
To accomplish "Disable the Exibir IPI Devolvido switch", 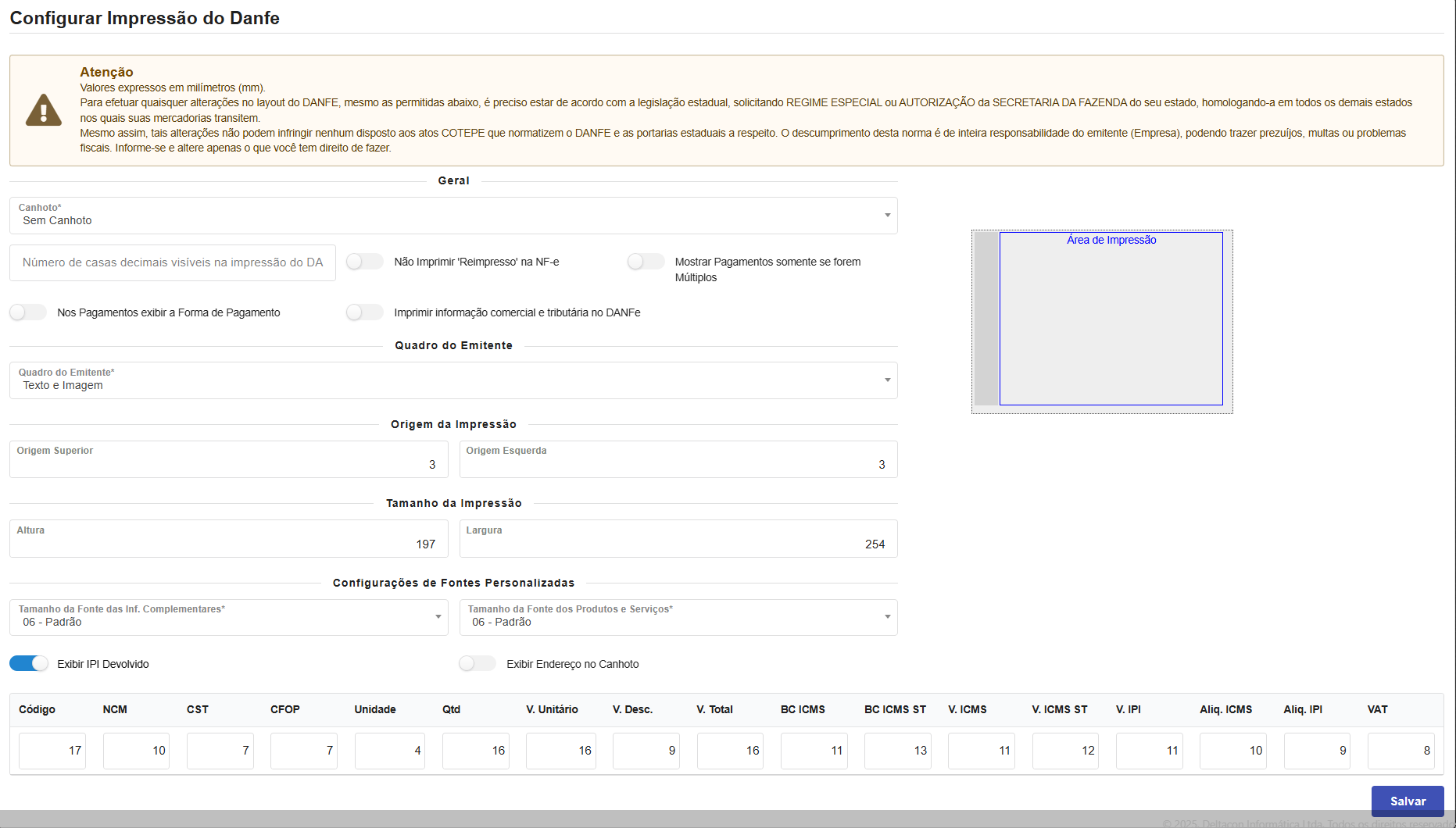I will coord(29,664).
